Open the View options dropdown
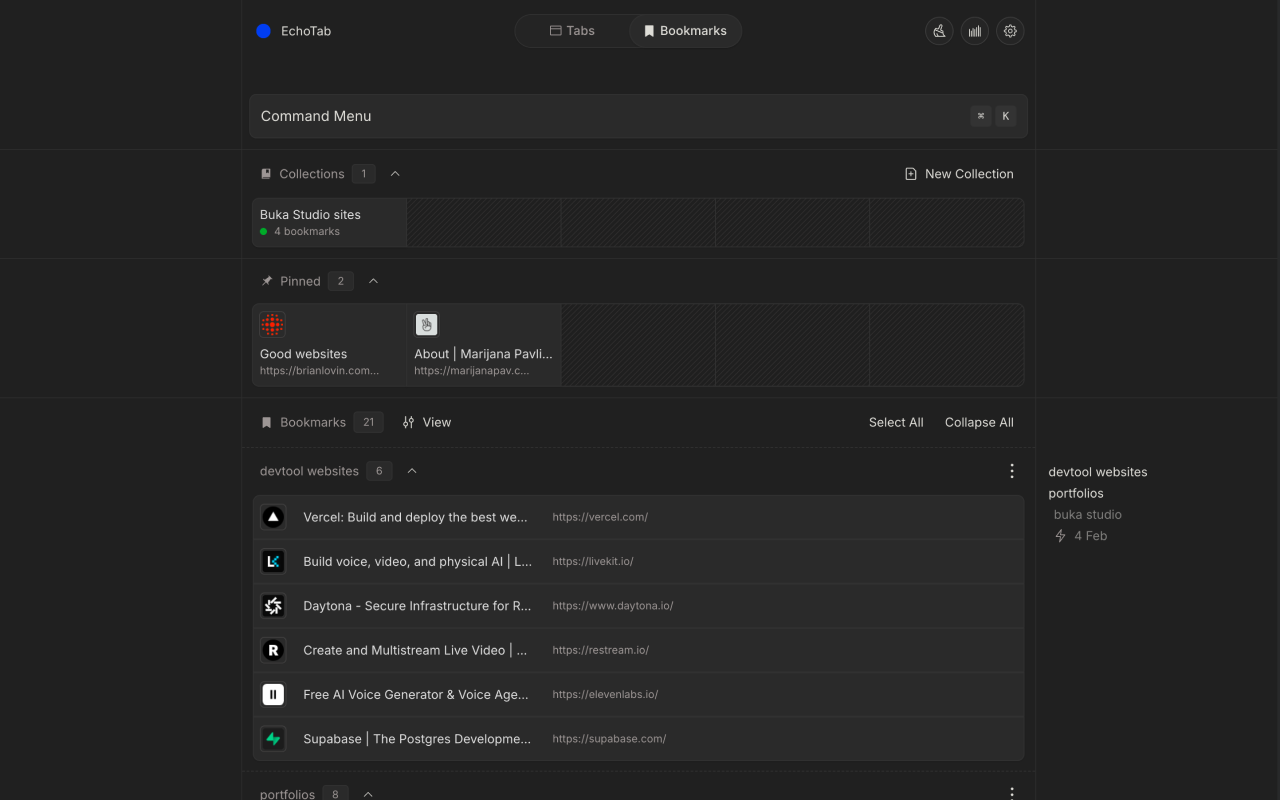This screenshot has height=800, width=1280. (427, 422)
